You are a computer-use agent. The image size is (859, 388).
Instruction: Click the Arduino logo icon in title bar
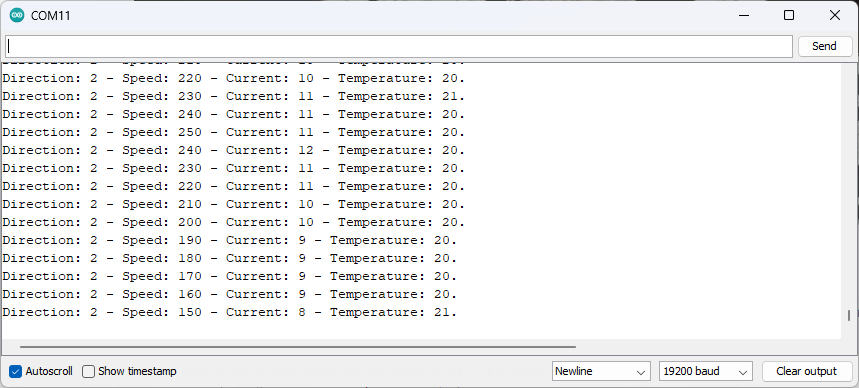tap(17, 15)
